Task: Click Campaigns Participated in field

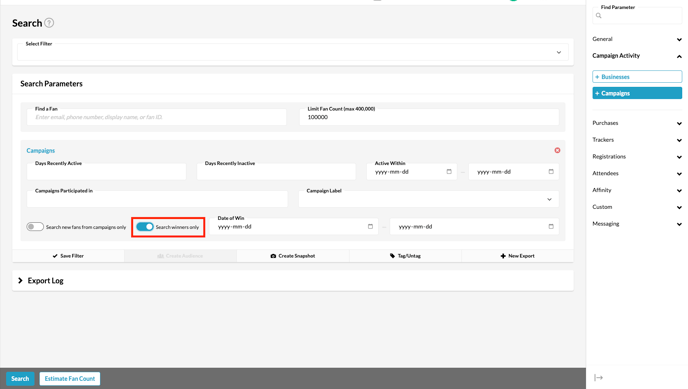Action: point(157,199)
